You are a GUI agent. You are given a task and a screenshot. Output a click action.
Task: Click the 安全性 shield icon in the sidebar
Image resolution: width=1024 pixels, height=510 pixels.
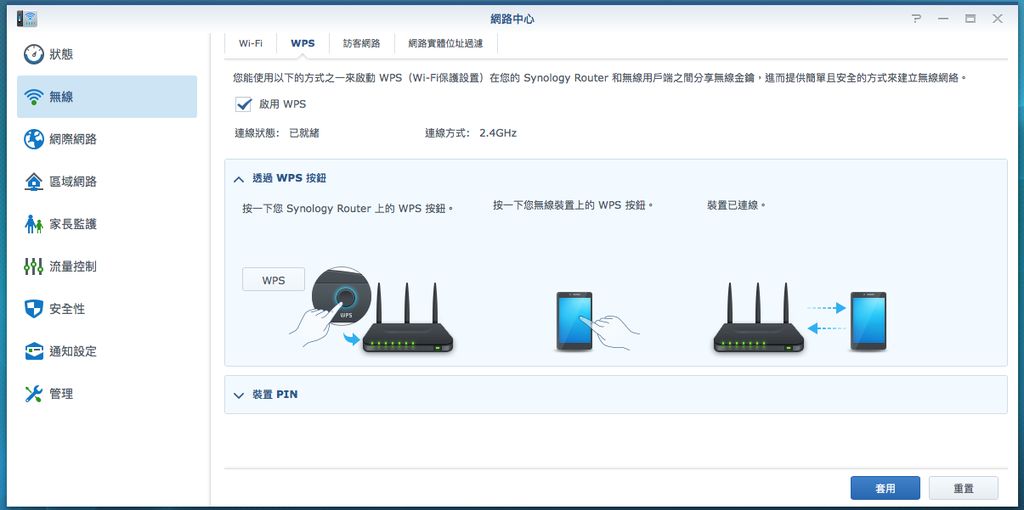(33, 309)
